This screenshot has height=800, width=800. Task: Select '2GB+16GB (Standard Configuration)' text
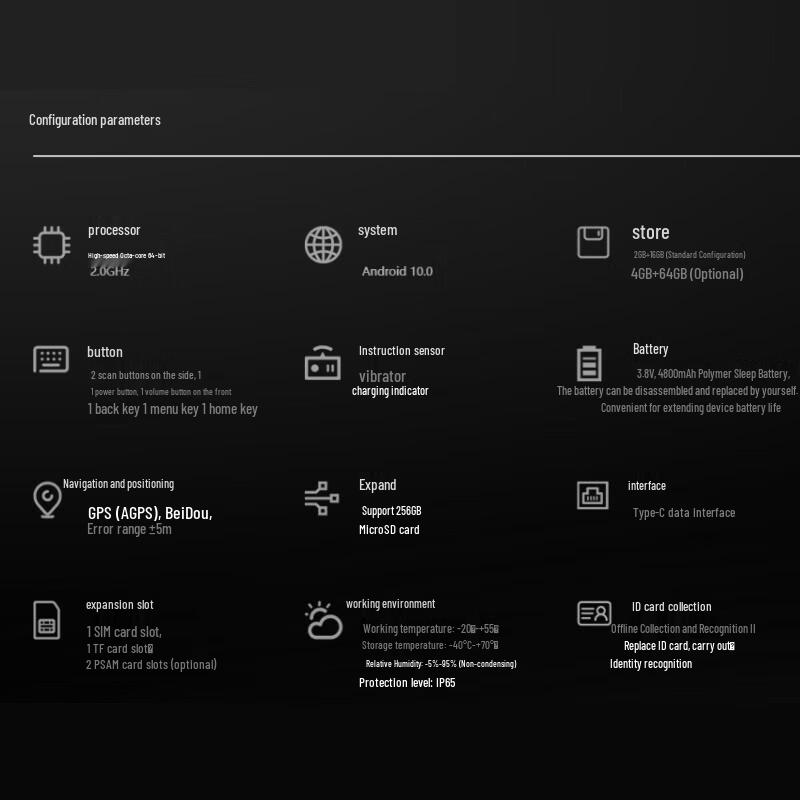(689, 255)
